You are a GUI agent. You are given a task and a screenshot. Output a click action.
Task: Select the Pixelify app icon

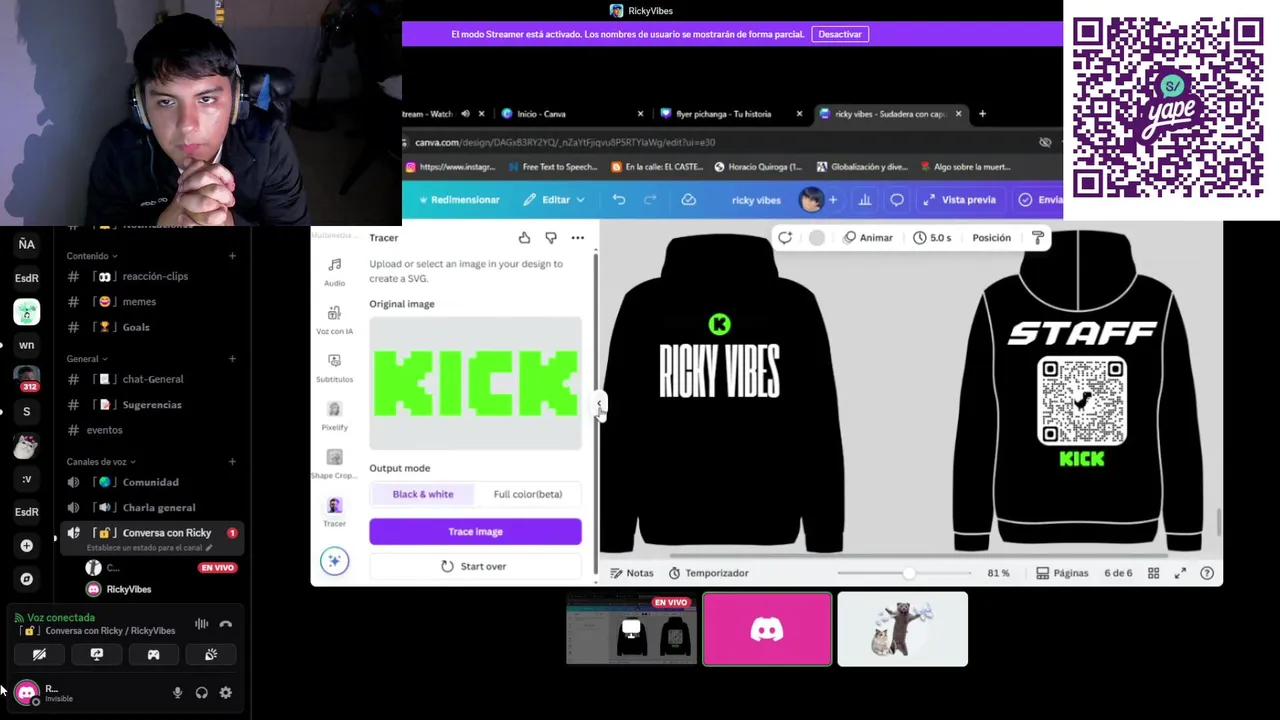[x=334, y=415]
